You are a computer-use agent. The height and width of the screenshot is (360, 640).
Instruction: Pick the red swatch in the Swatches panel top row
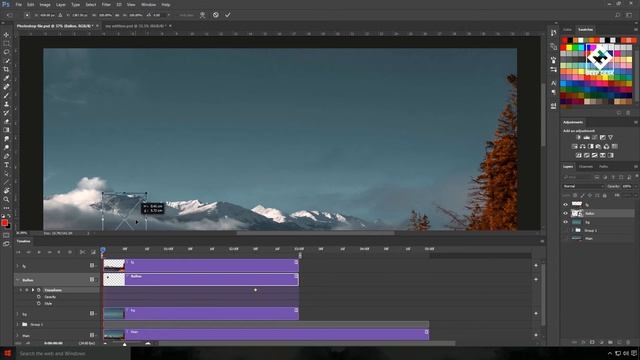pos(564,40)
